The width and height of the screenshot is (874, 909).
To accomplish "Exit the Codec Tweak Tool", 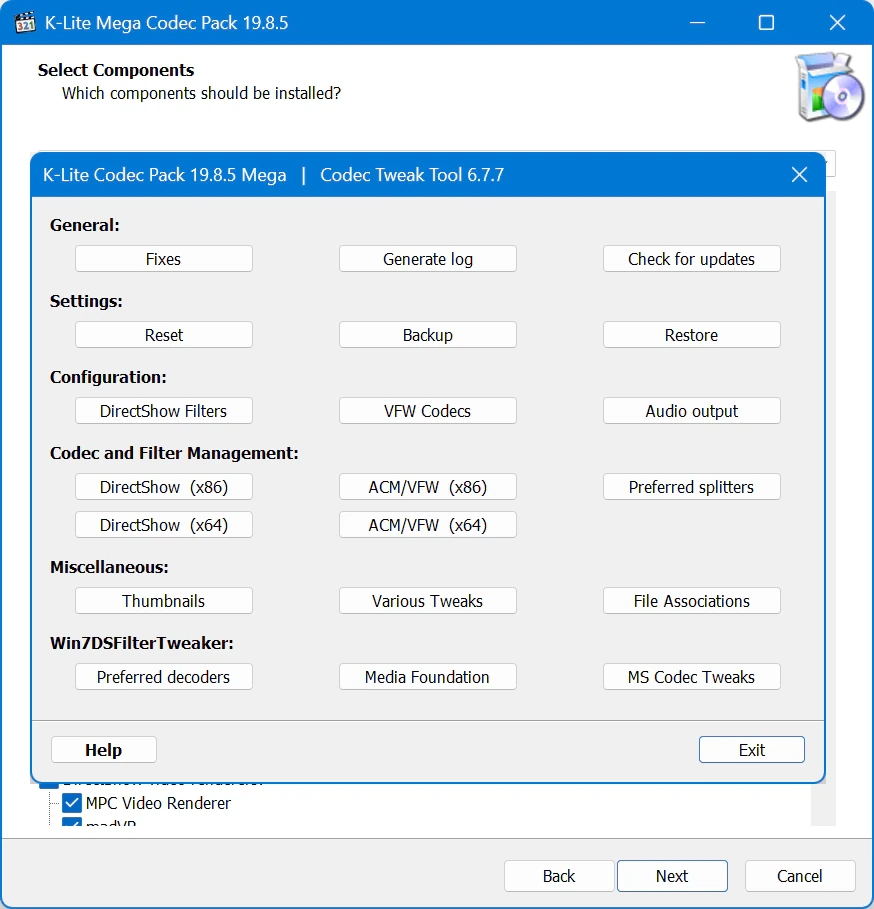I will [752, 750].
